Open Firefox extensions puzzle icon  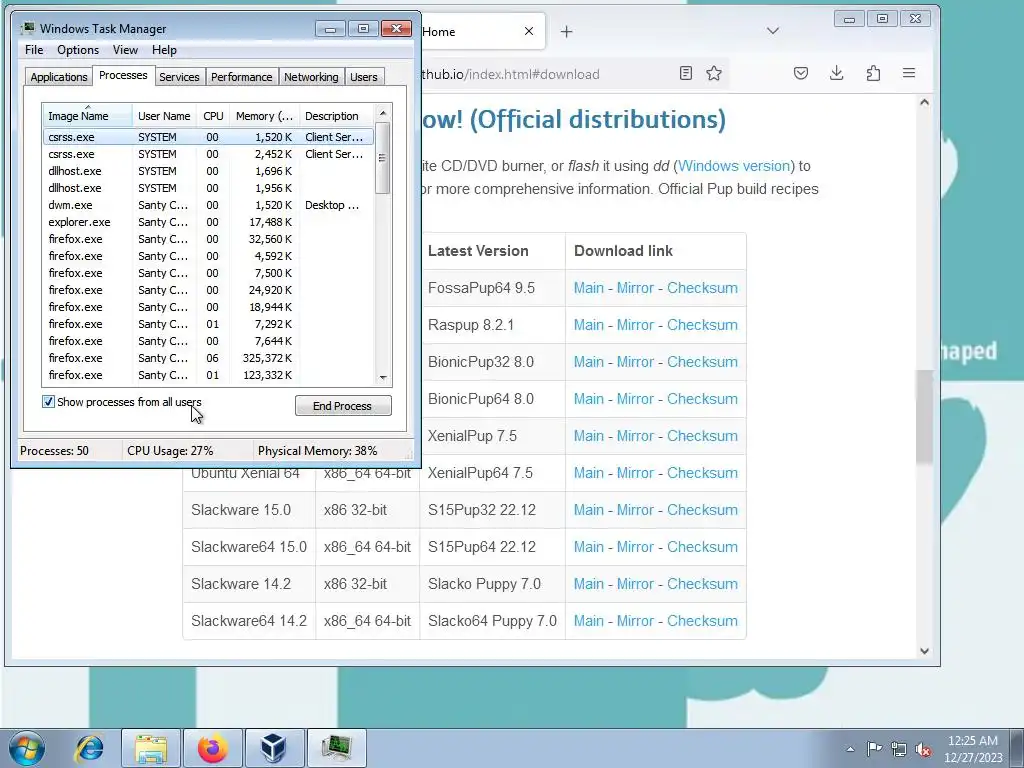point(873,73)
